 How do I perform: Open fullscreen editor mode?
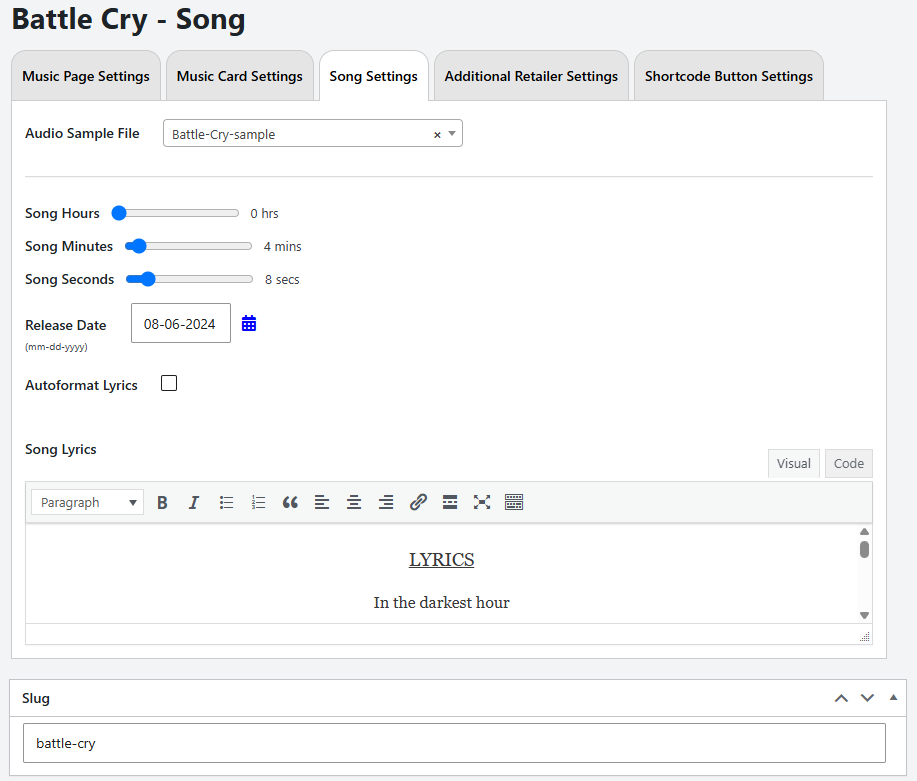[x=482, y=503]
